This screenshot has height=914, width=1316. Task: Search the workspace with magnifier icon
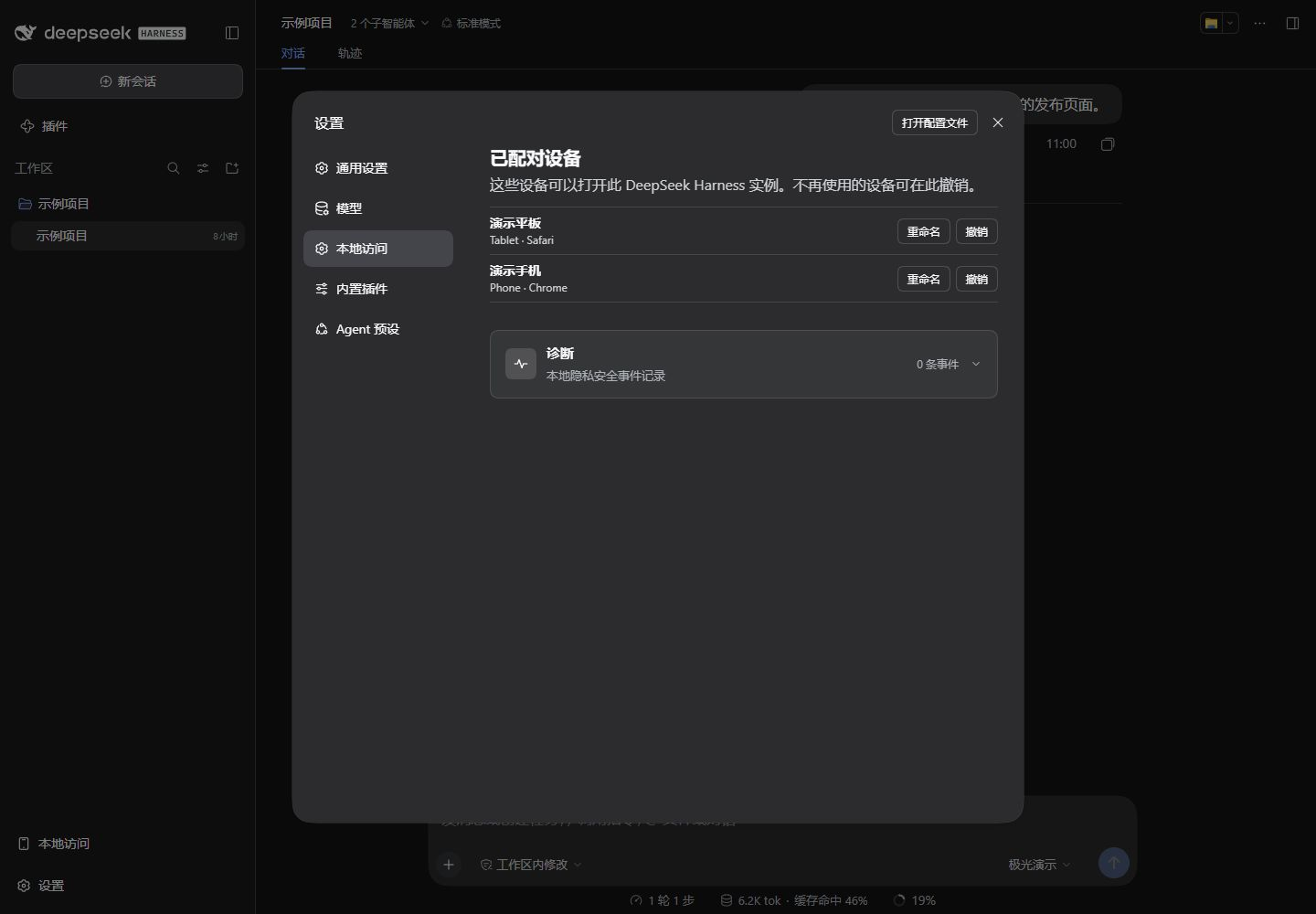coord(174,168)
